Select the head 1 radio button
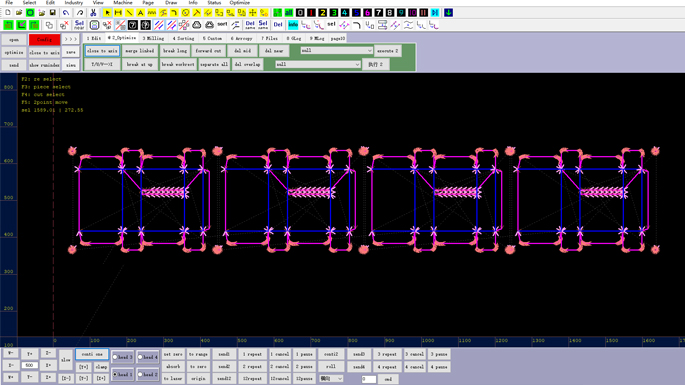The height and width of the screenshot is (385, 685). [x=115, y=375]
